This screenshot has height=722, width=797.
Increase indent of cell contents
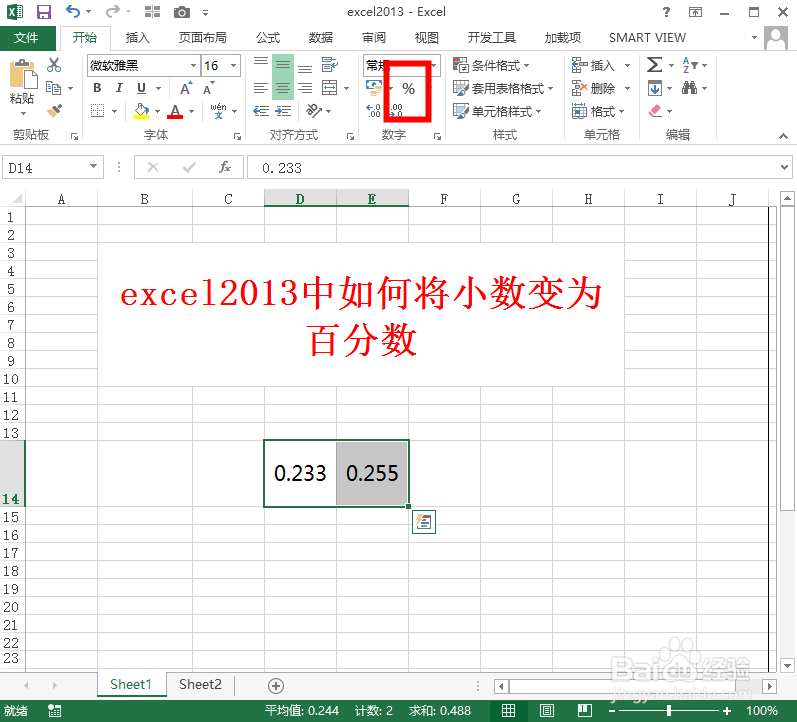pos(283,111)
